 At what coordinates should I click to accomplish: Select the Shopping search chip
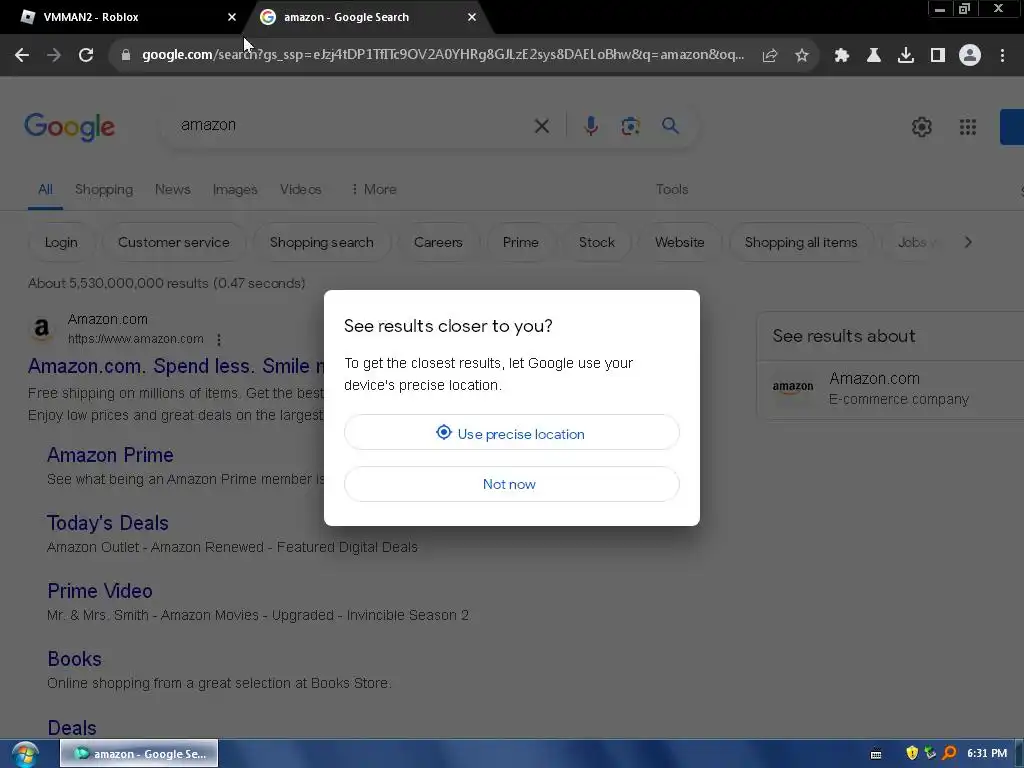point(321,242)
